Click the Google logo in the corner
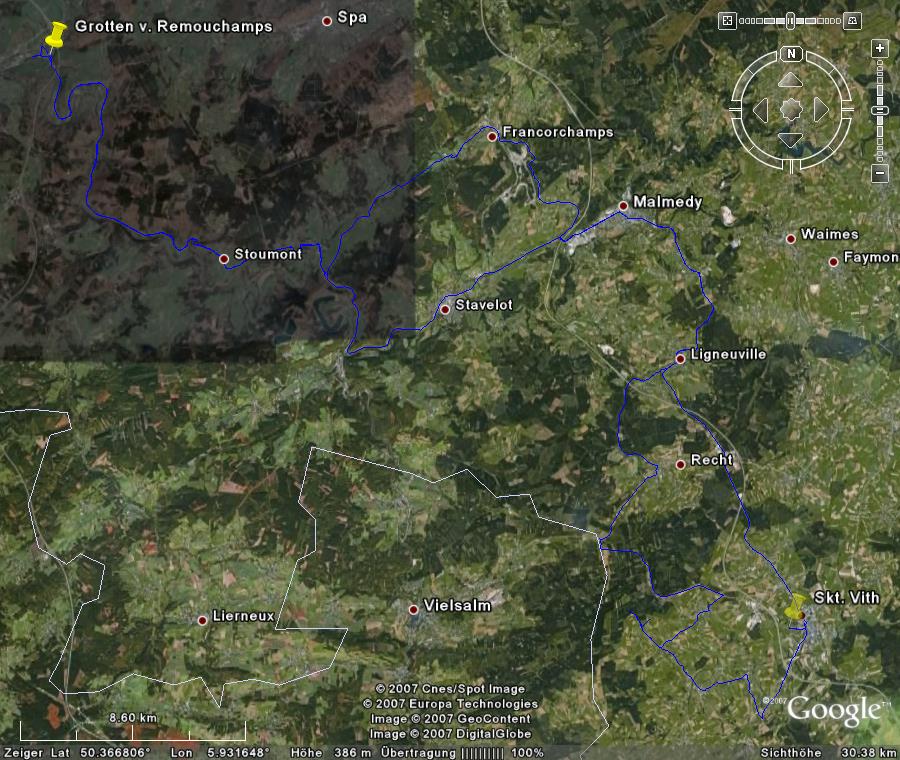The image size is (900, 760). pyautogui.click(x=833, y=710)
